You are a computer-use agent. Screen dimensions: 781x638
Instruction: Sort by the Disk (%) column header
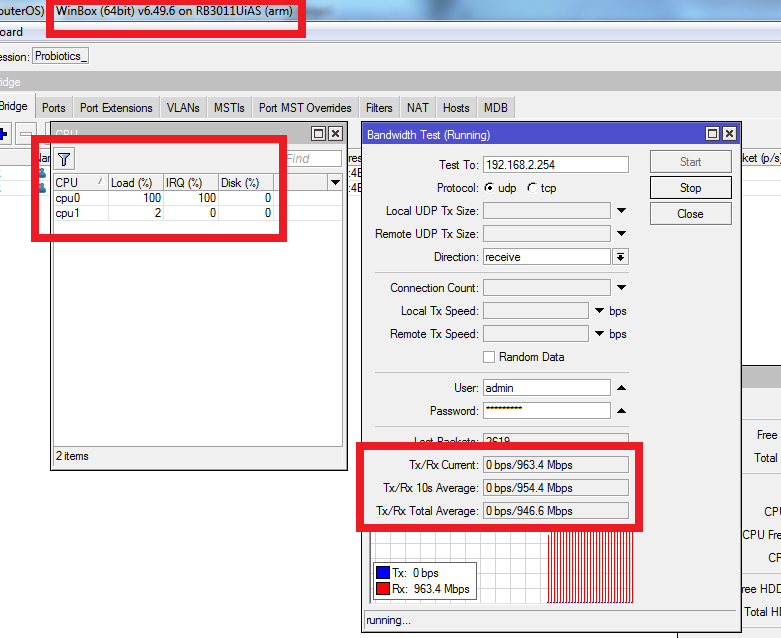246,183
